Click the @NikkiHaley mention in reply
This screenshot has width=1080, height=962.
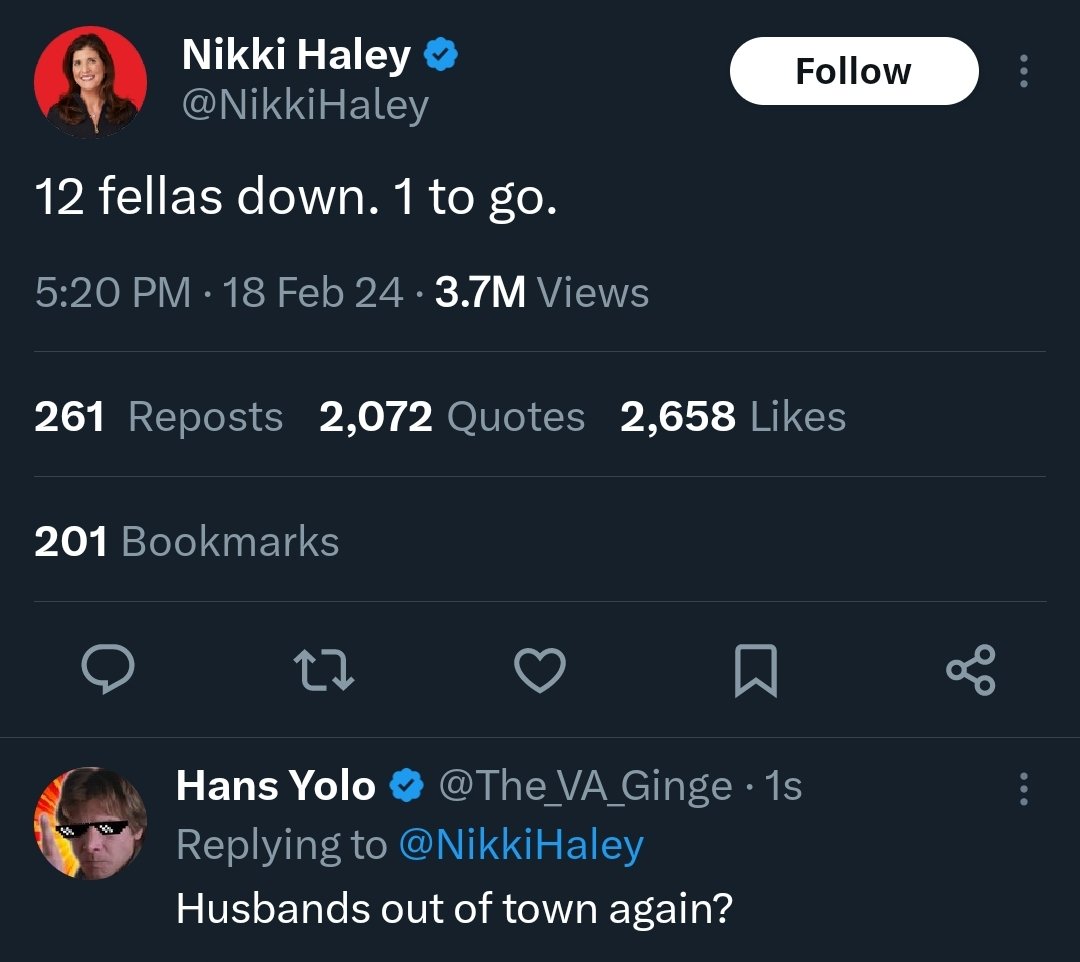[520, 845]
